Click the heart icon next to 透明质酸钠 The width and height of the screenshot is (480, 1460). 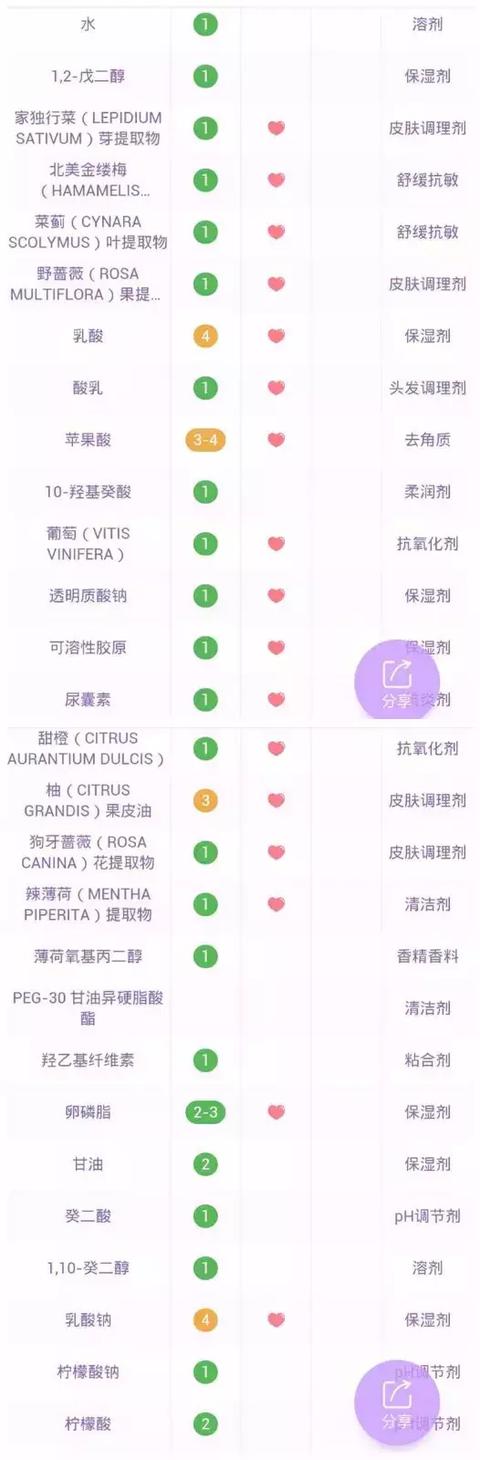(276, 596)
